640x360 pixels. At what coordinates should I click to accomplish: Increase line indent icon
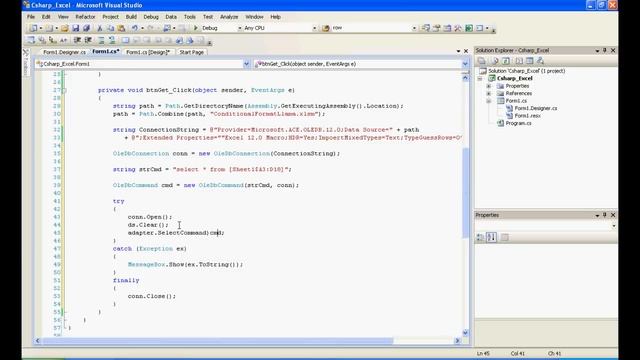coord(88,40)
